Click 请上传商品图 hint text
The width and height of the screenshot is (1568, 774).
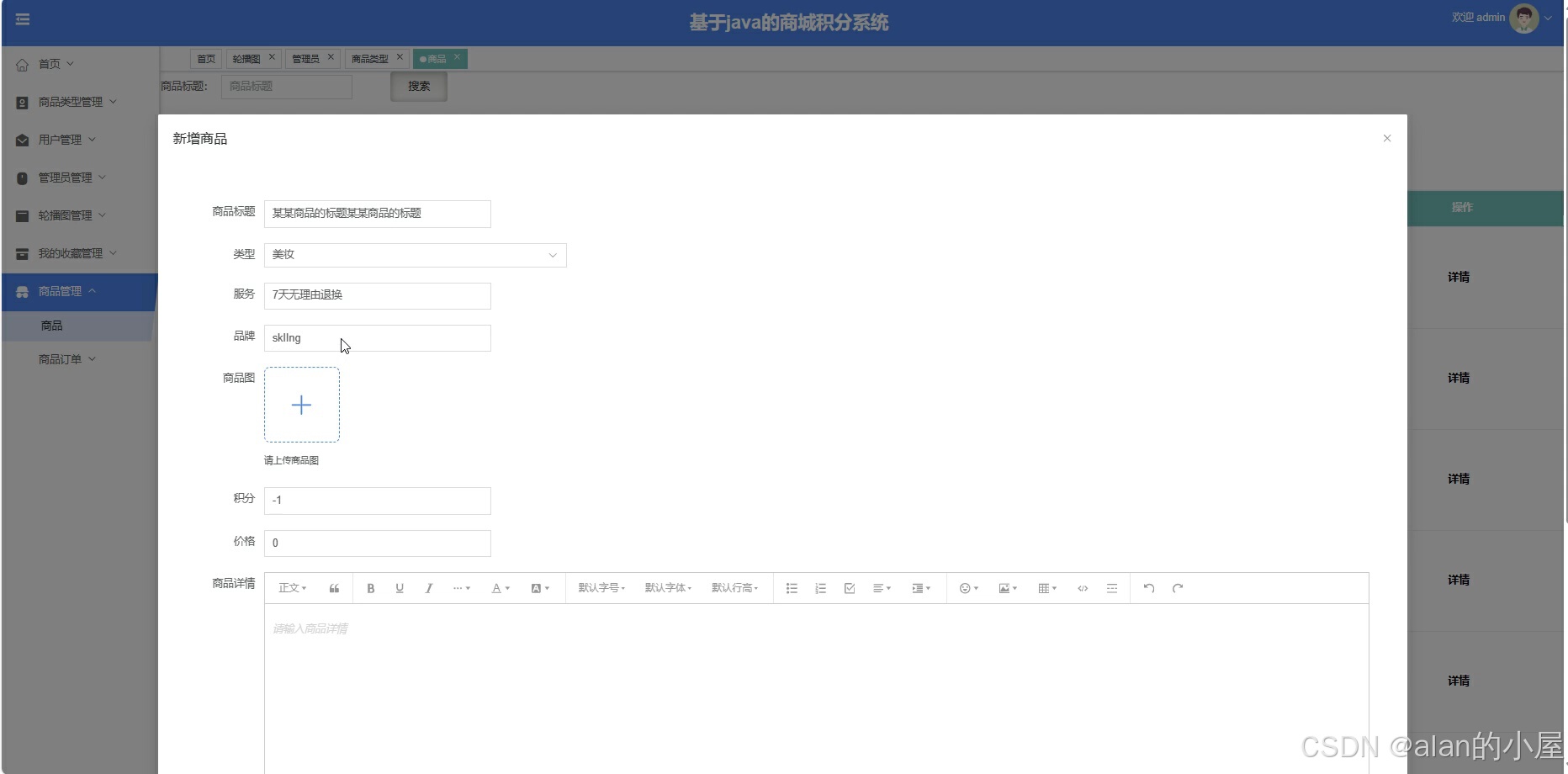point(291,460)
